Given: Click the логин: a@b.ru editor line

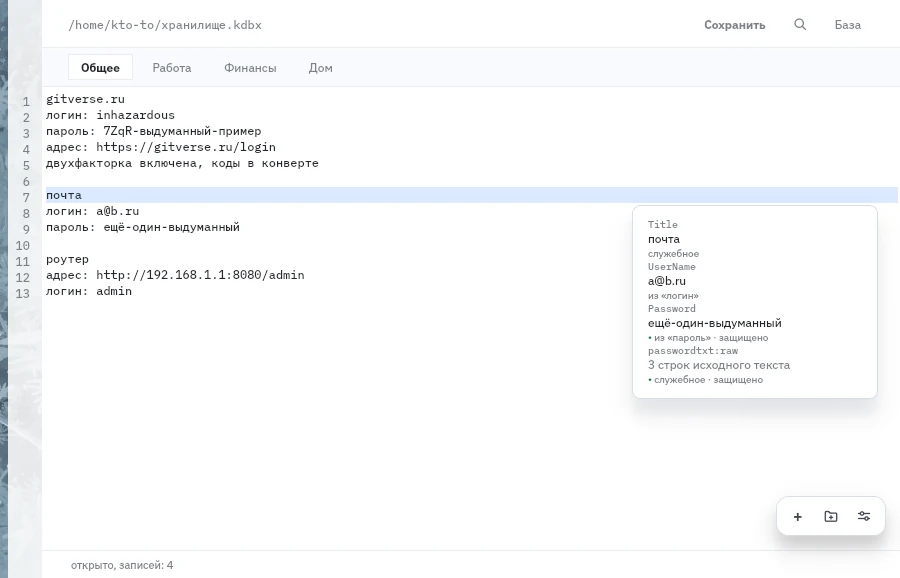Looking at the screenshot, I should click(x=92, y=211).
